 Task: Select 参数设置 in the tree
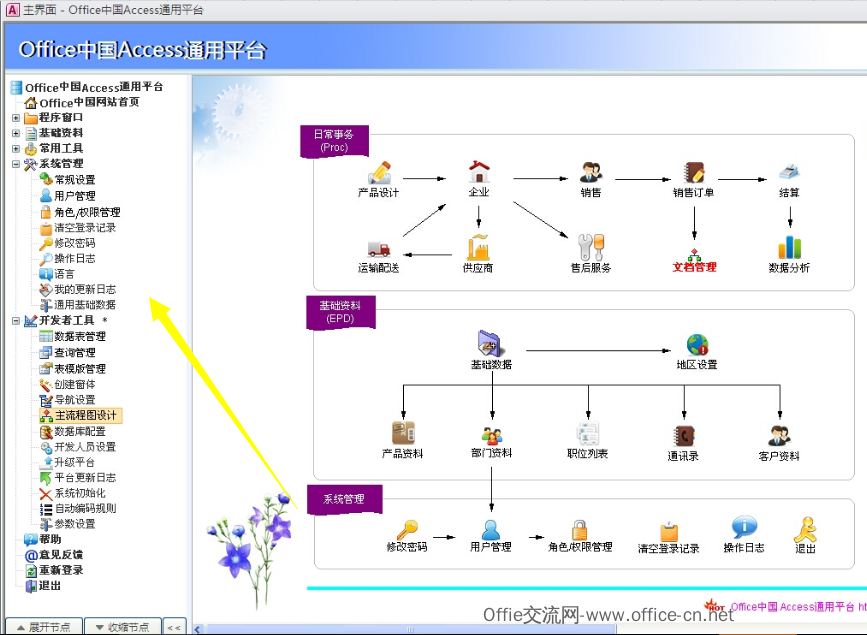click(75, 524)
